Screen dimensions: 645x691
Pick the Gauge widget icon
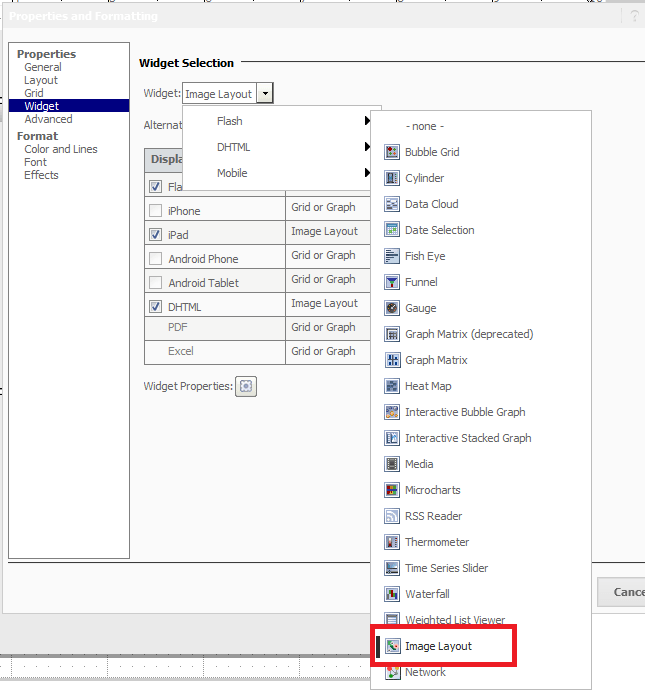tap(392, 308)
